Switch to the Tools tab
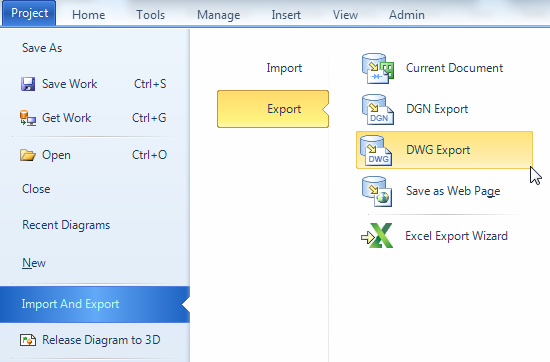The height and width of the screenshot is (362, 550). 150,15
